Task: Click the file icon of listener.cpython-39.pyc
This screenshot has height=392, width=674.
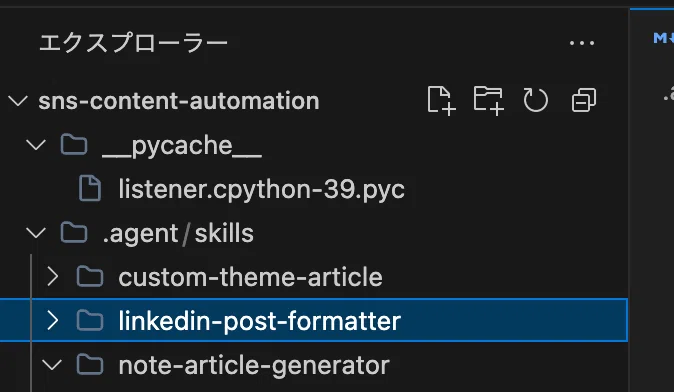Action: coord(90,188)
